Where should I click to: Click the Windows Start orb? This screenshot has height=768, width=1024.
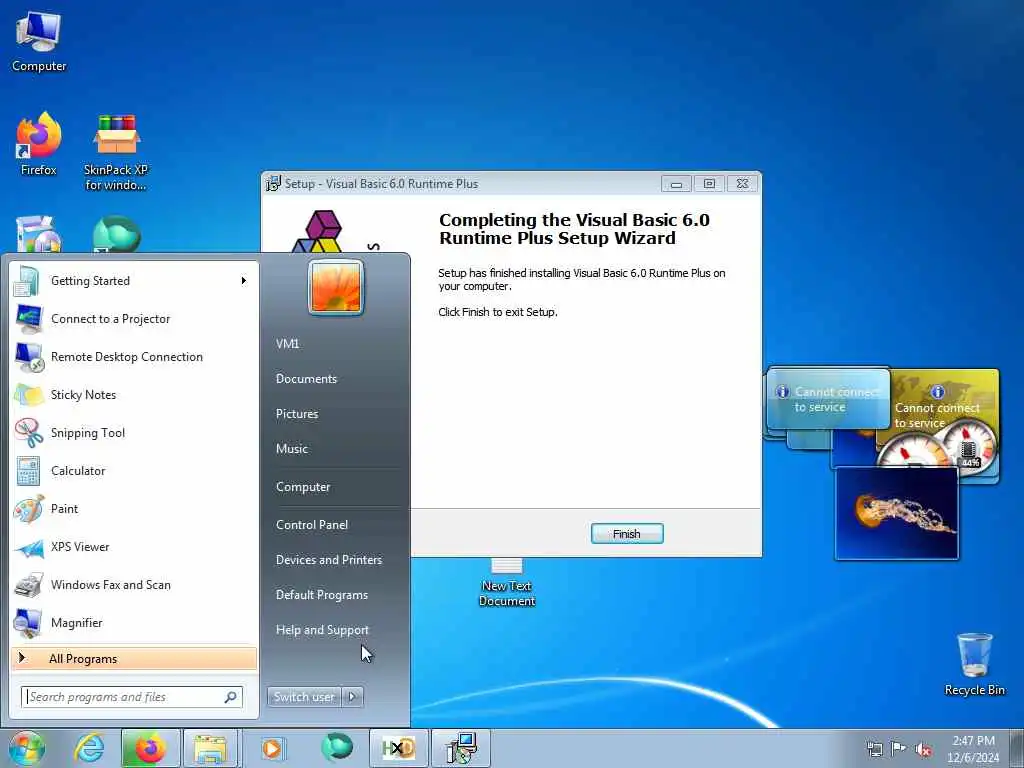27,748
